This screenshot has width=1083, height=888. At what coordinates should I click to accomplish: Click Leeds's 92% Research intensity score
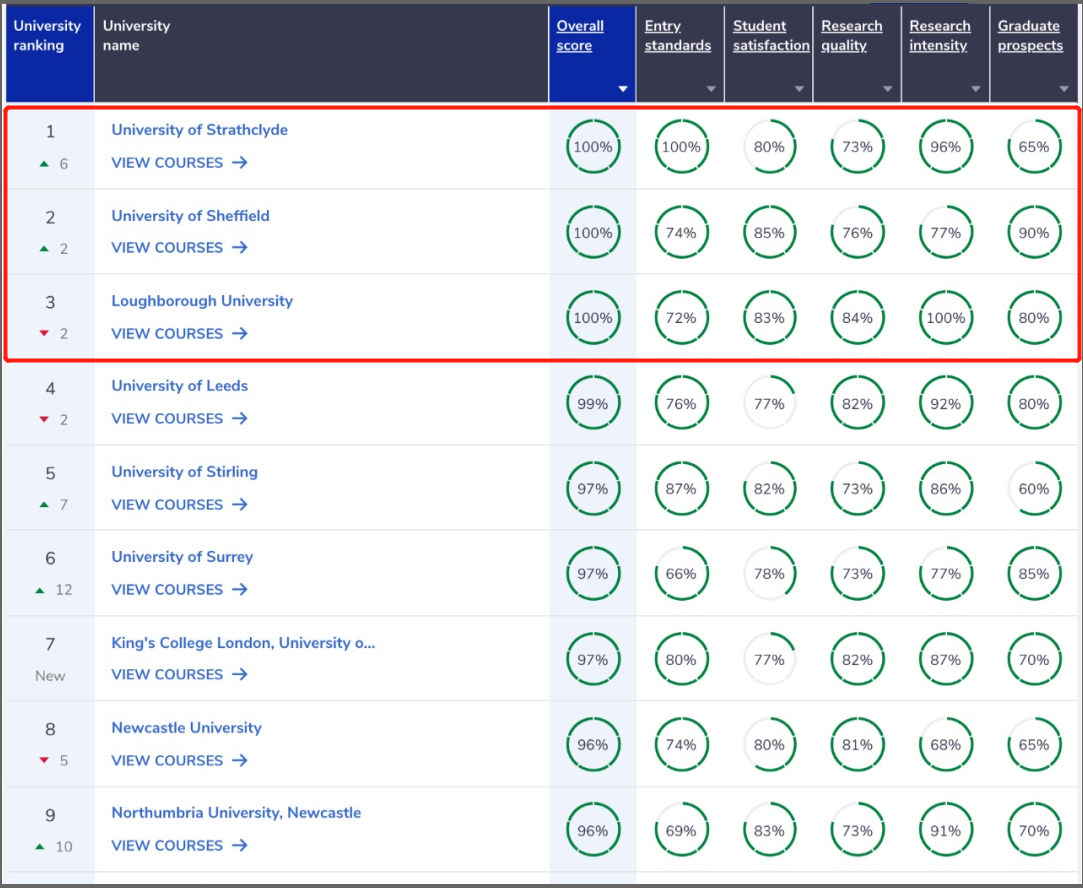(x=946, y=403)
